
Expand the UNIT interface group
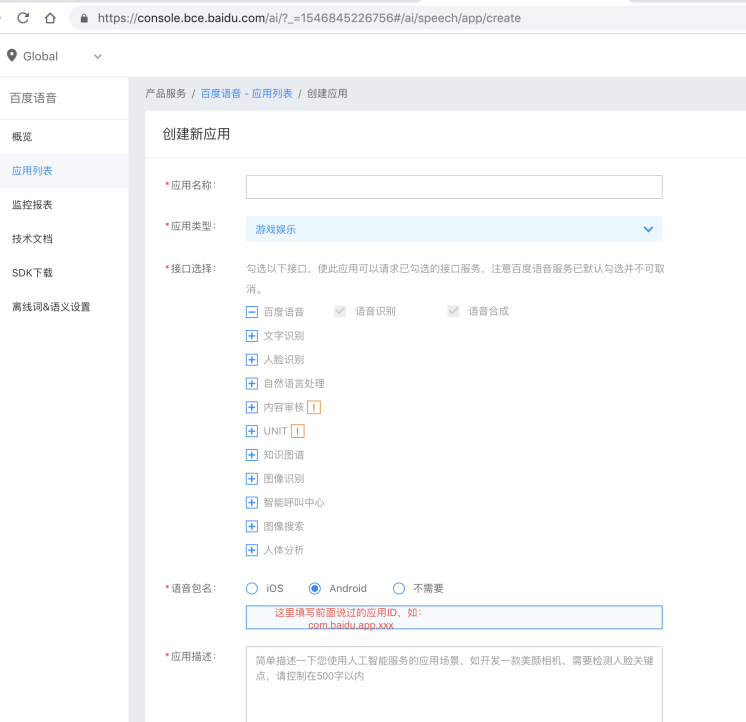(x=252, y=431)
